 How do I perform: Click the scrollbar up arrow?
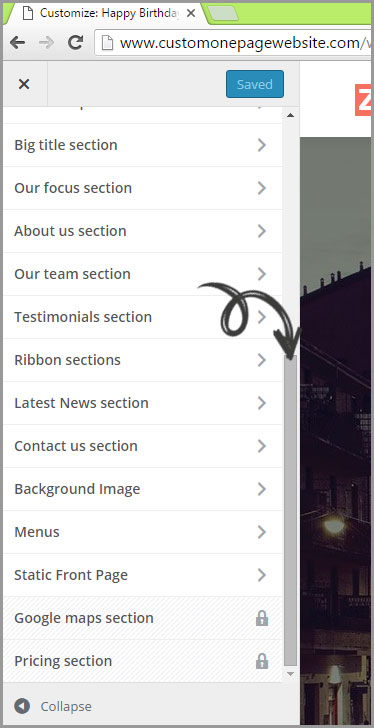290,115
